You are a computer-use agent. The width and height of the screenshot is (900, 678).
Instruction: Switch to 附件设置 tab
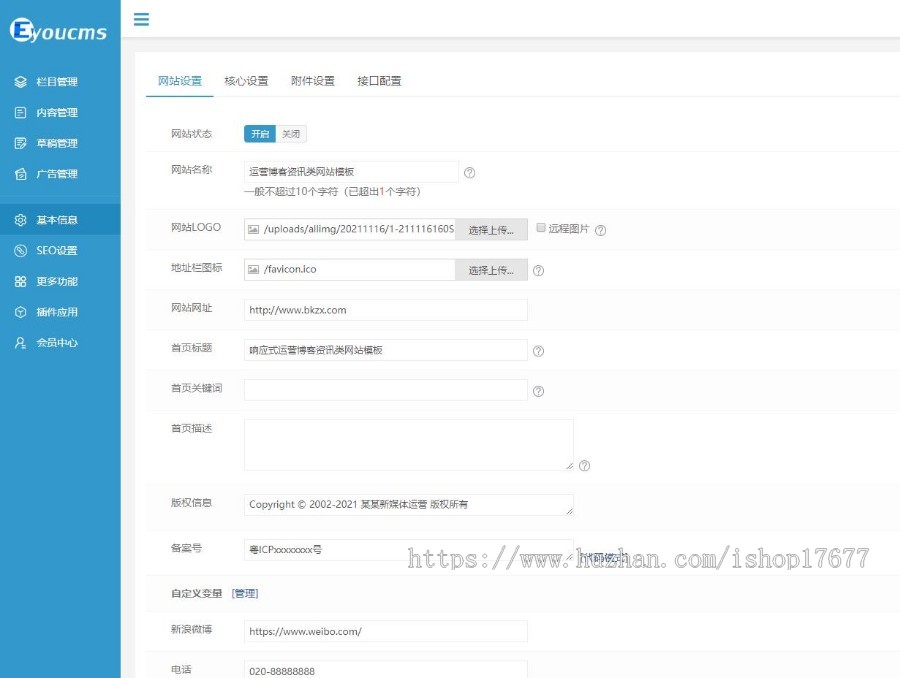pos(313,81)
